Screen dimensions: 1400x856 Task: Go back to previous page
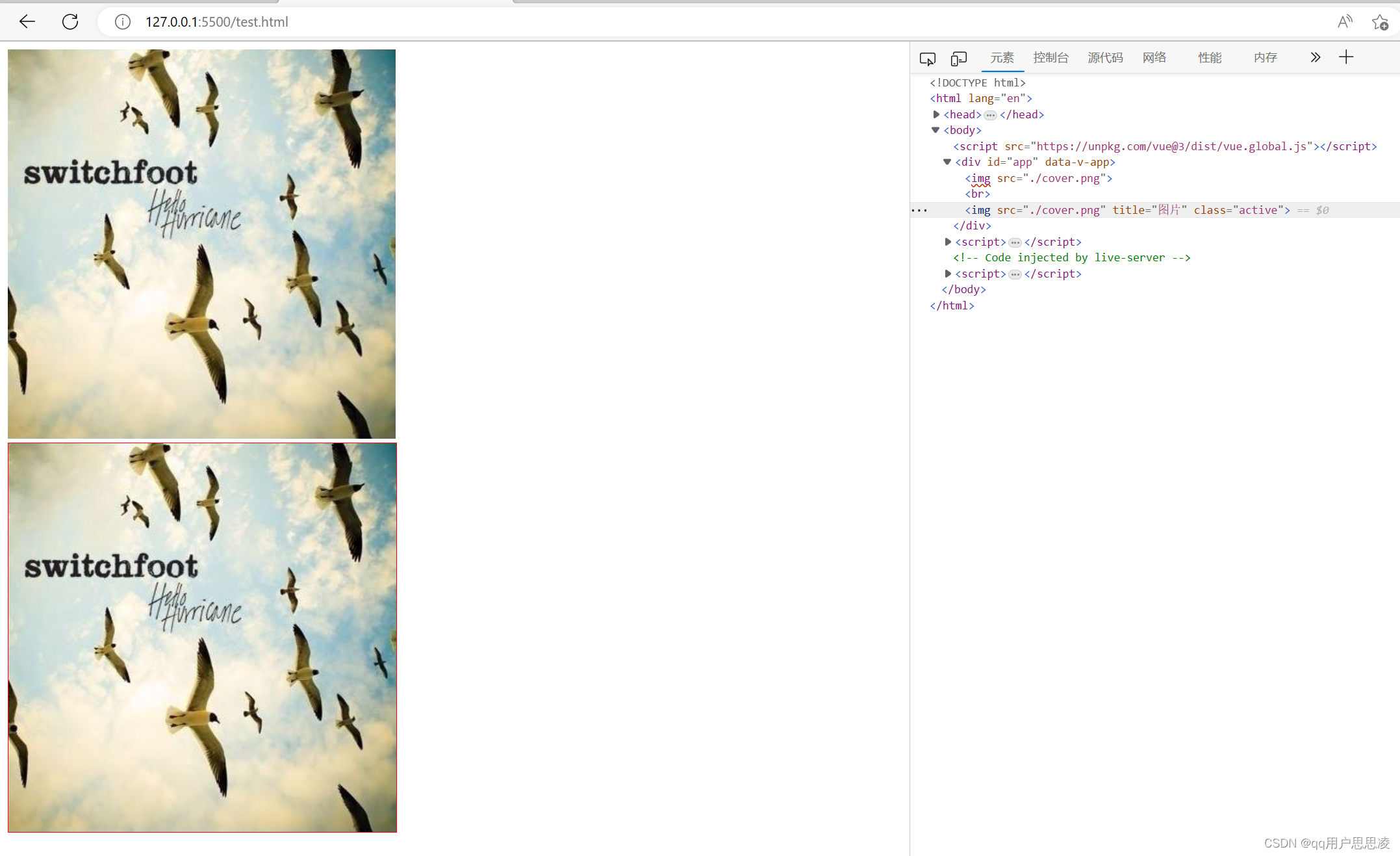[27, 21]
